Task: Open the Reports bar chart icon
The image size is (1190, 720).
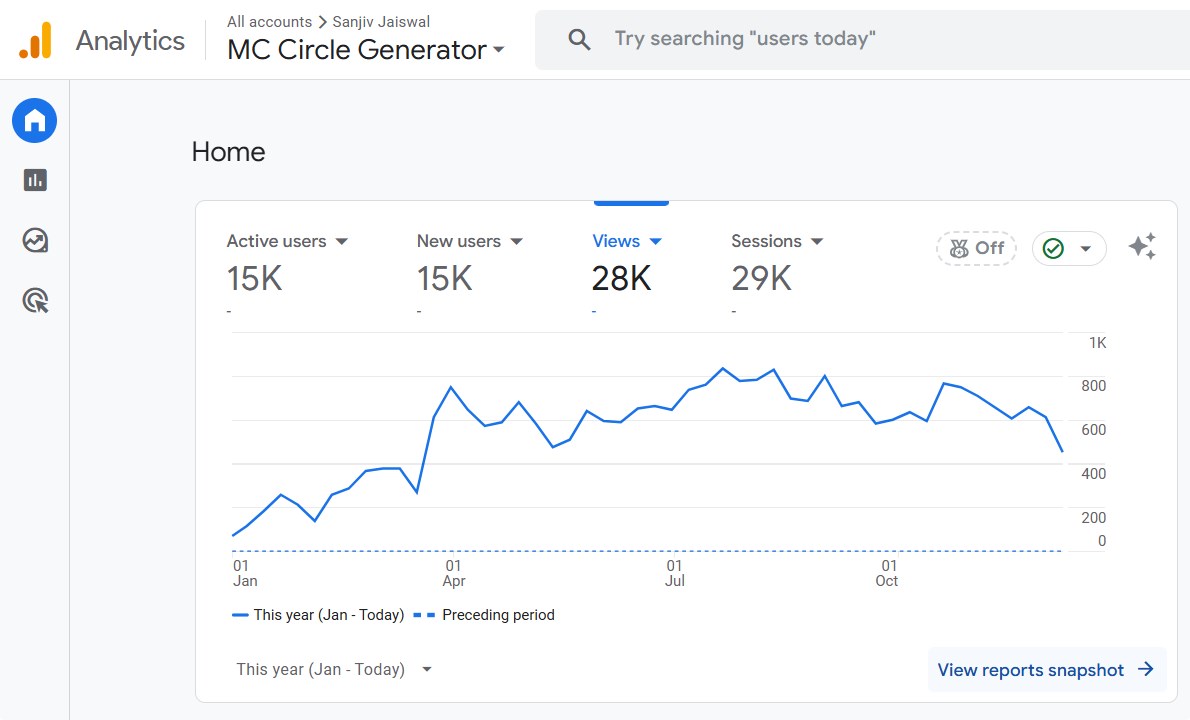Action: point(35,181)
